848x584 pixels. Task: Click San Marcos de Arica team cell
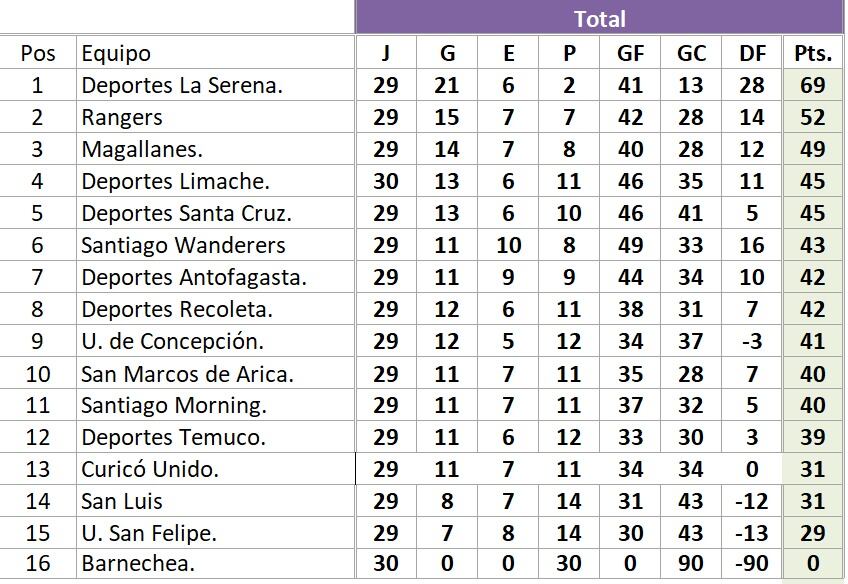(215, 374)
